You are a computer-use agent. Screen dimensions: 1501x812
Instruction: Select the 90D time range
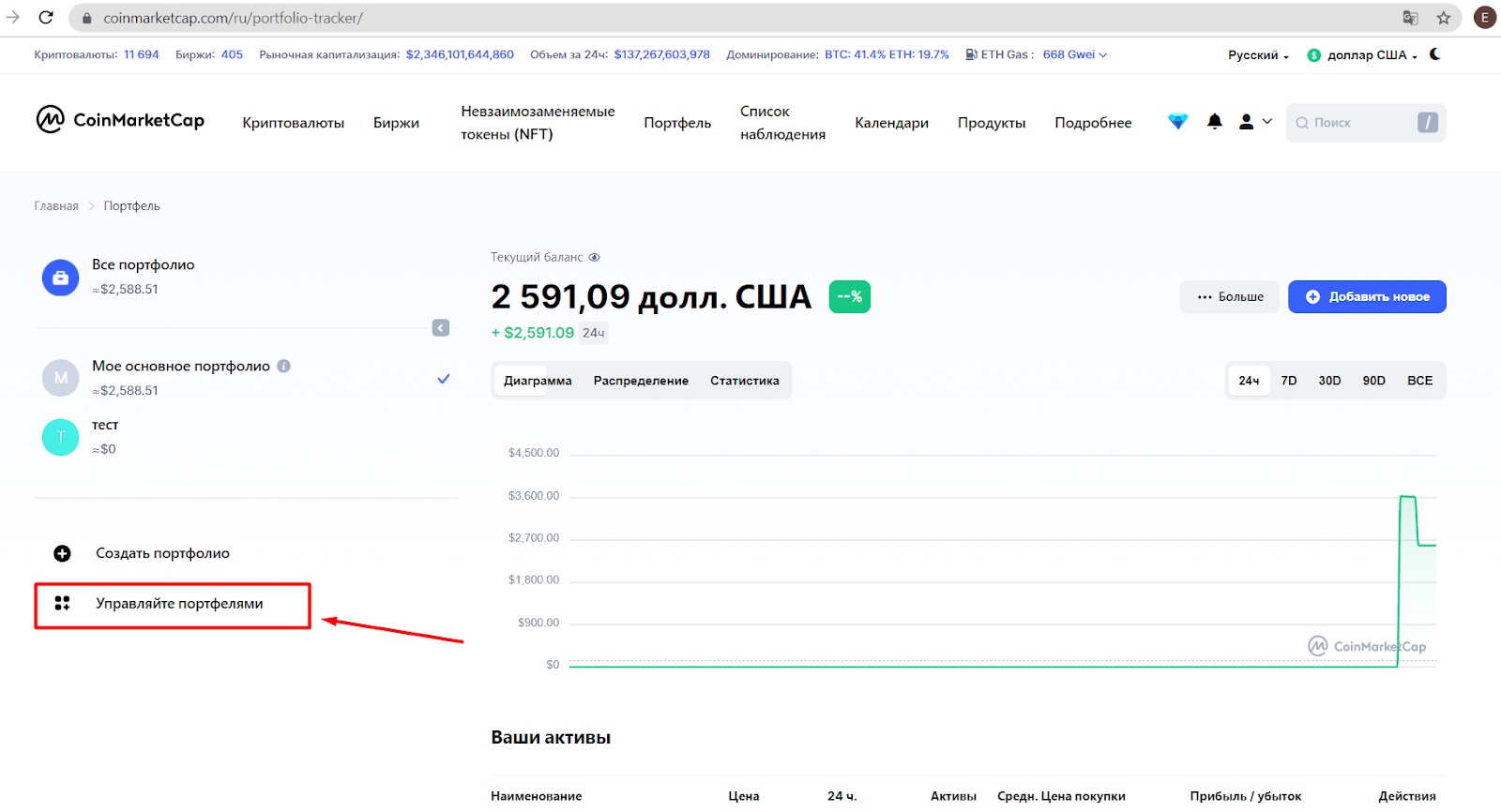[1373, 381]
